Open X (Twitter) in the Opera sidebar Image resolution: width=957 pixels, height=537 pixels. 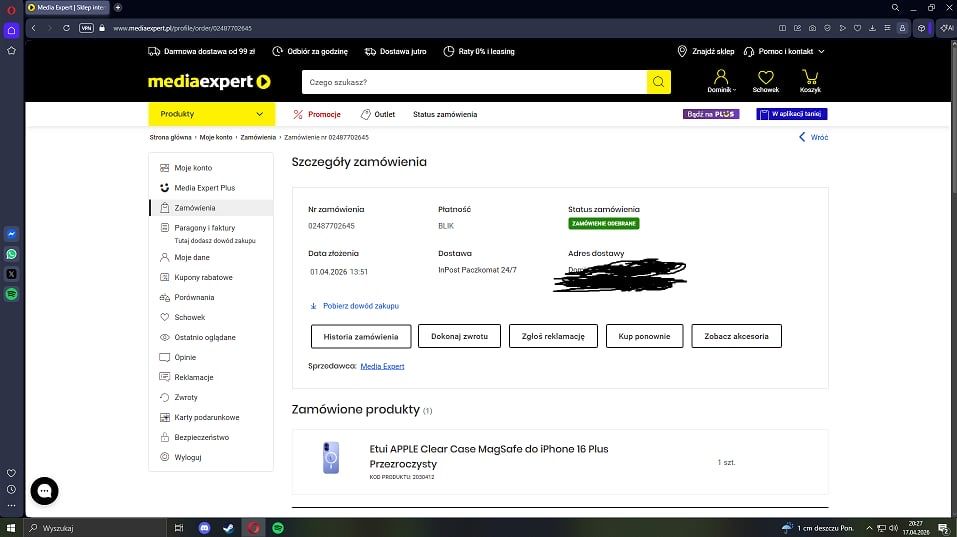point(11,274)
